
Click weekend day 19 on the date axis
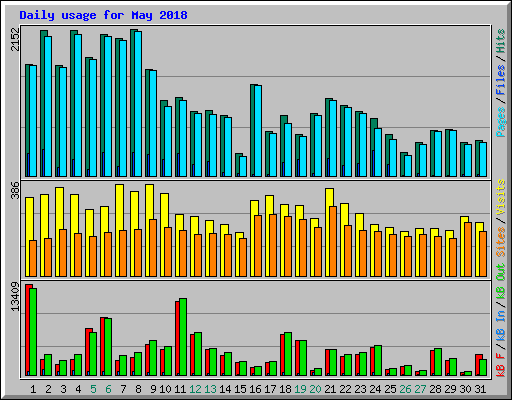point(300,389)
